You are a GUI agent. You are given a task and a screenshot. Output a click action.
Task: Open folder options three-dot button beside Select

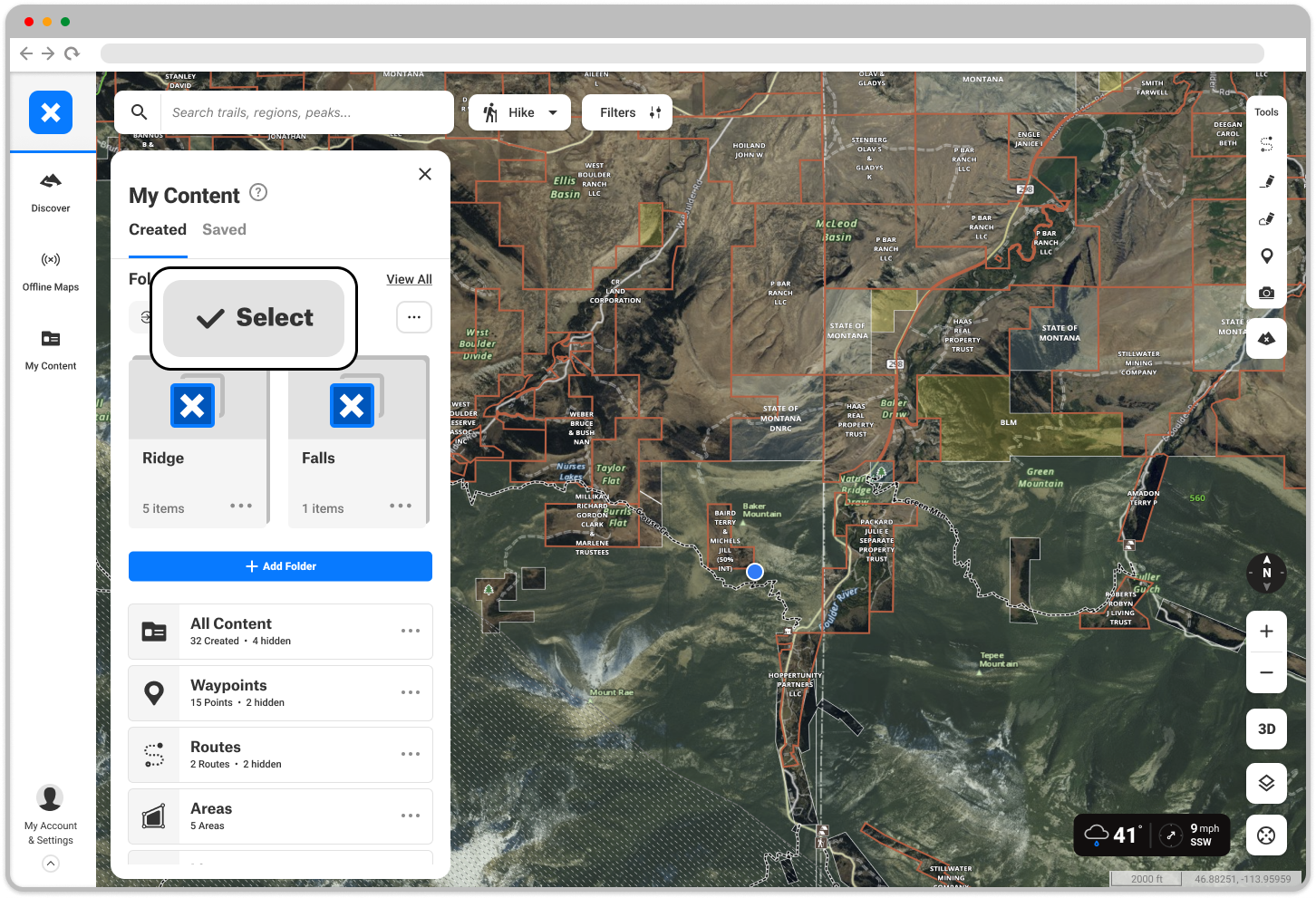click(414, 317)
